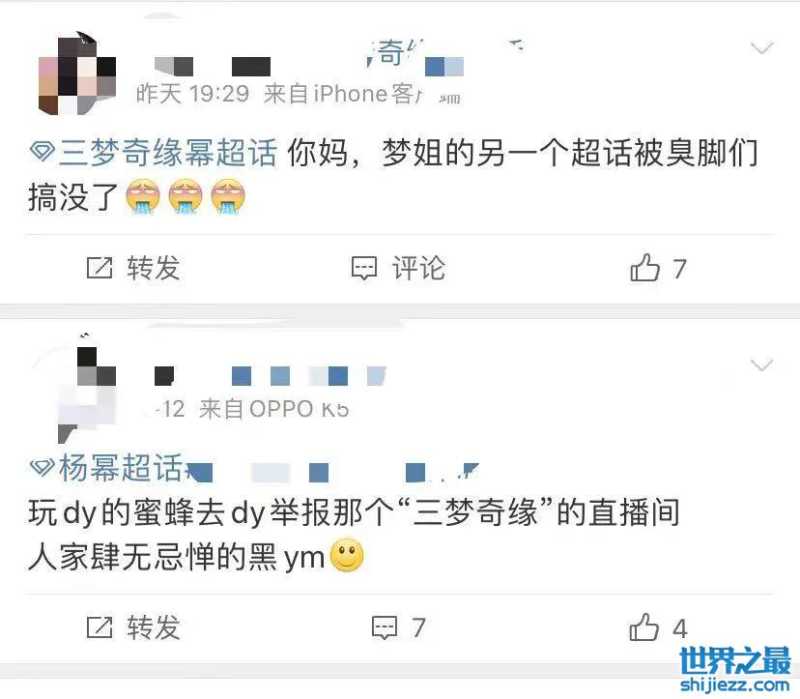This screenshot has height=699, width=800.
Task: View the second poster's pixelated avatar
Action: 87,388
